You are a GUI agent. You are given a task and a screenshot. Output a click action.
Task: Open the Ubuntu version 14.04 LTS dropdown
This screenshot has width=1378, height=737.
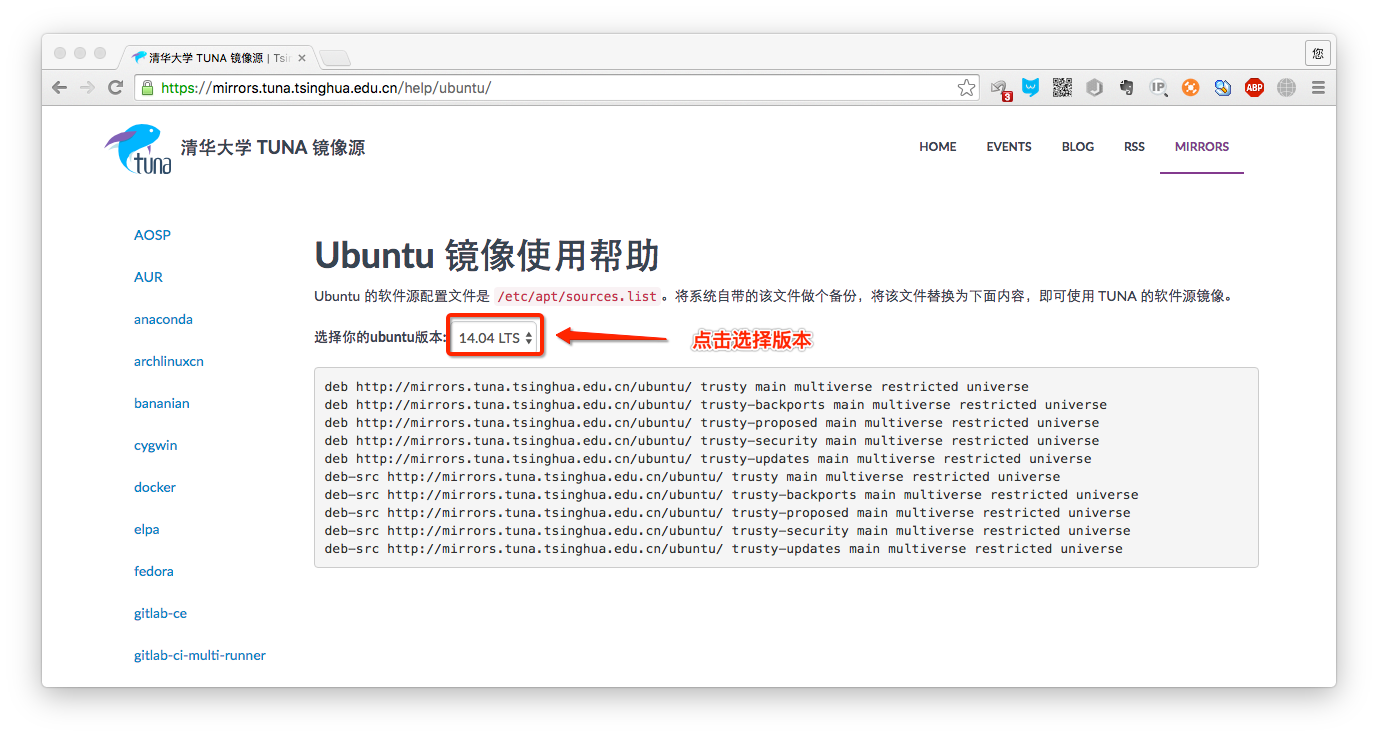click(x=495, y=338)
